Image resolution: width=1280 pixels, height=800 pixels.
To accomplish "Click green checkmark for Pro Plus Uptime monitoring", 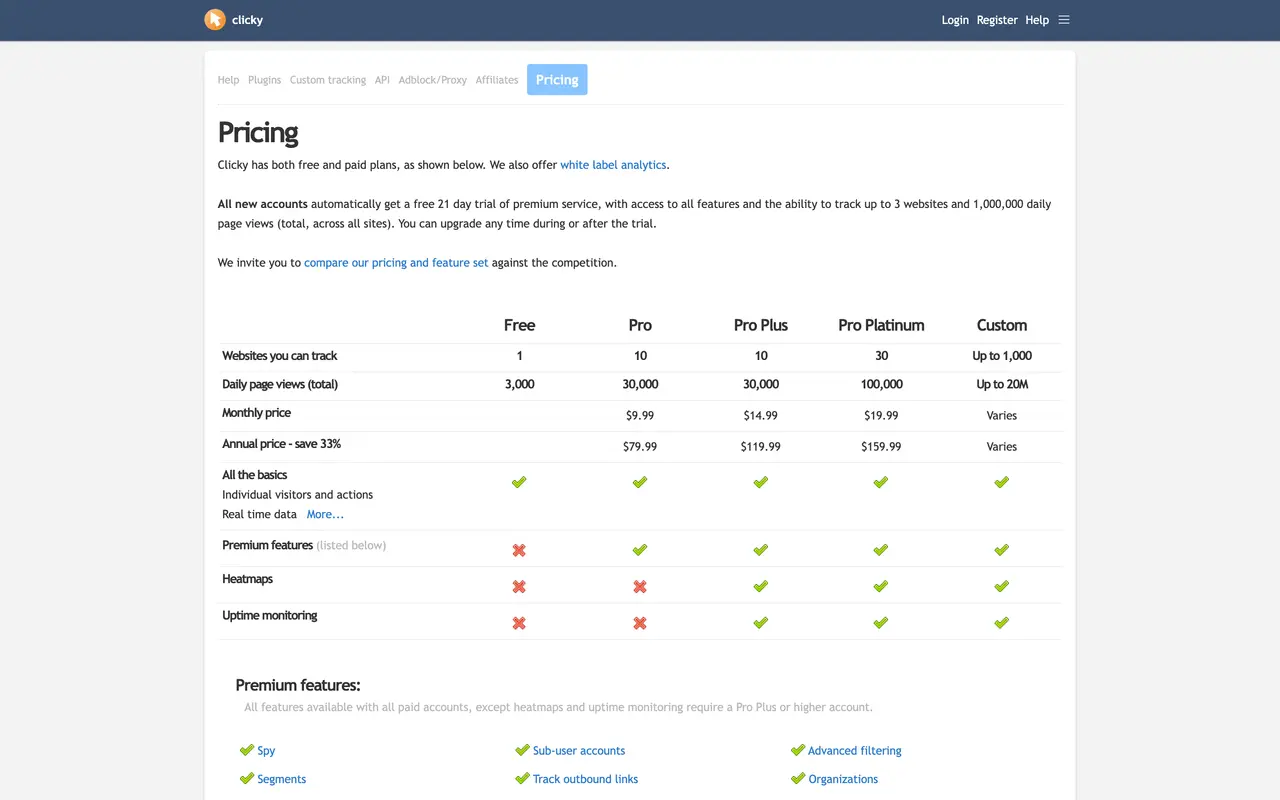I will (x=761, y=622).
